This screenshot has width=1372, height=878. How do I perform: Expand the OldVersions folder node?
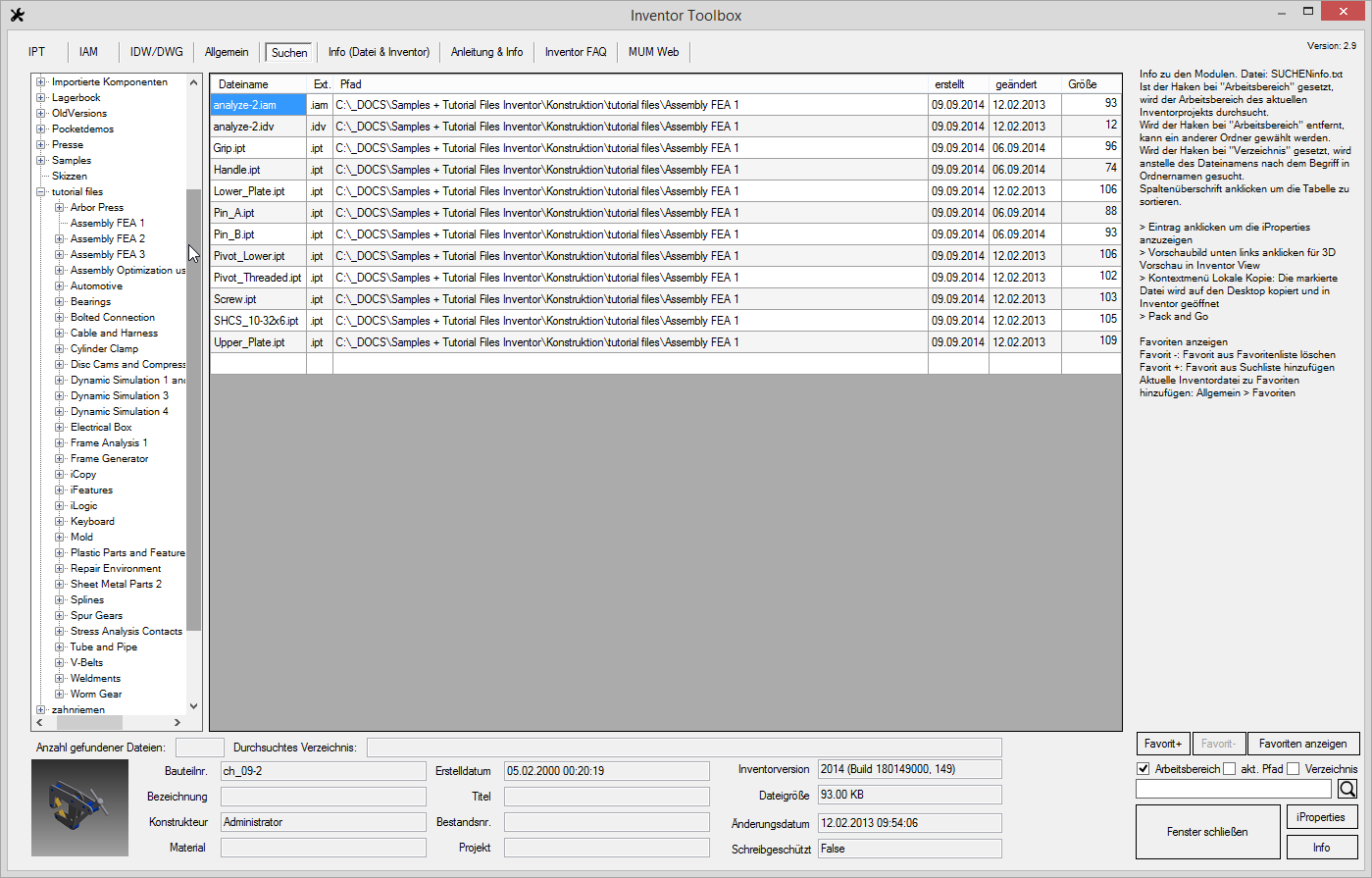point(41,114)
